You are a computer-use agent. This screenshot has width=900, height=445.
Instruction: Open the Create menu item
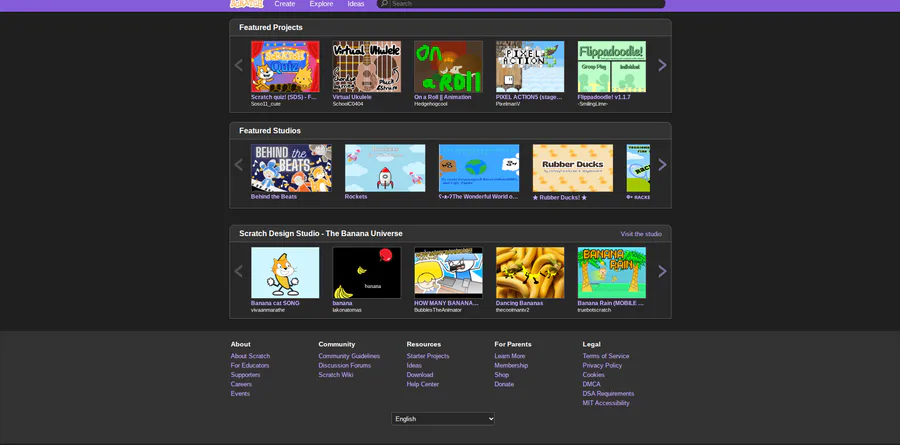[x=285, y=3]
